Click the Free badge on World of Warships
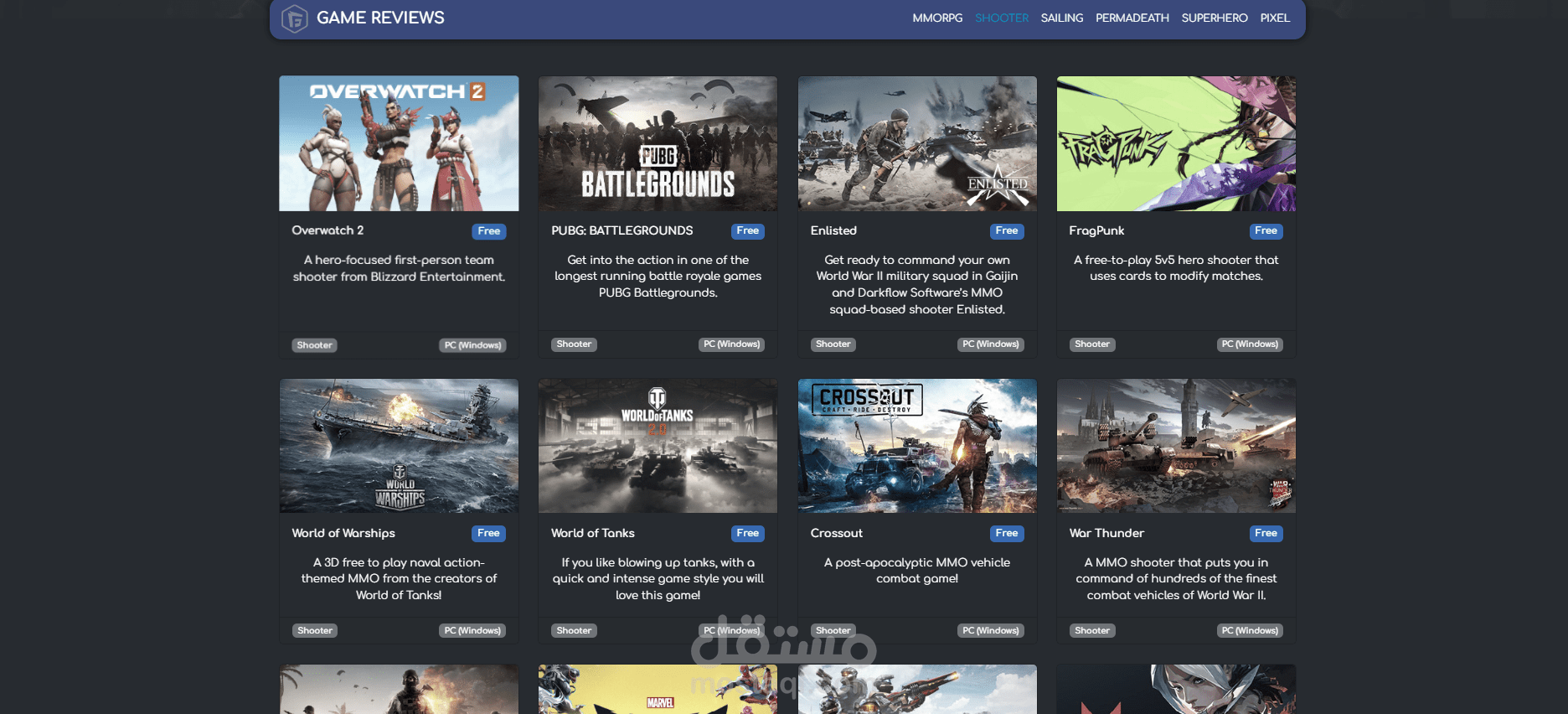The height and width of the screenshot is (714, 1568). 489,534
